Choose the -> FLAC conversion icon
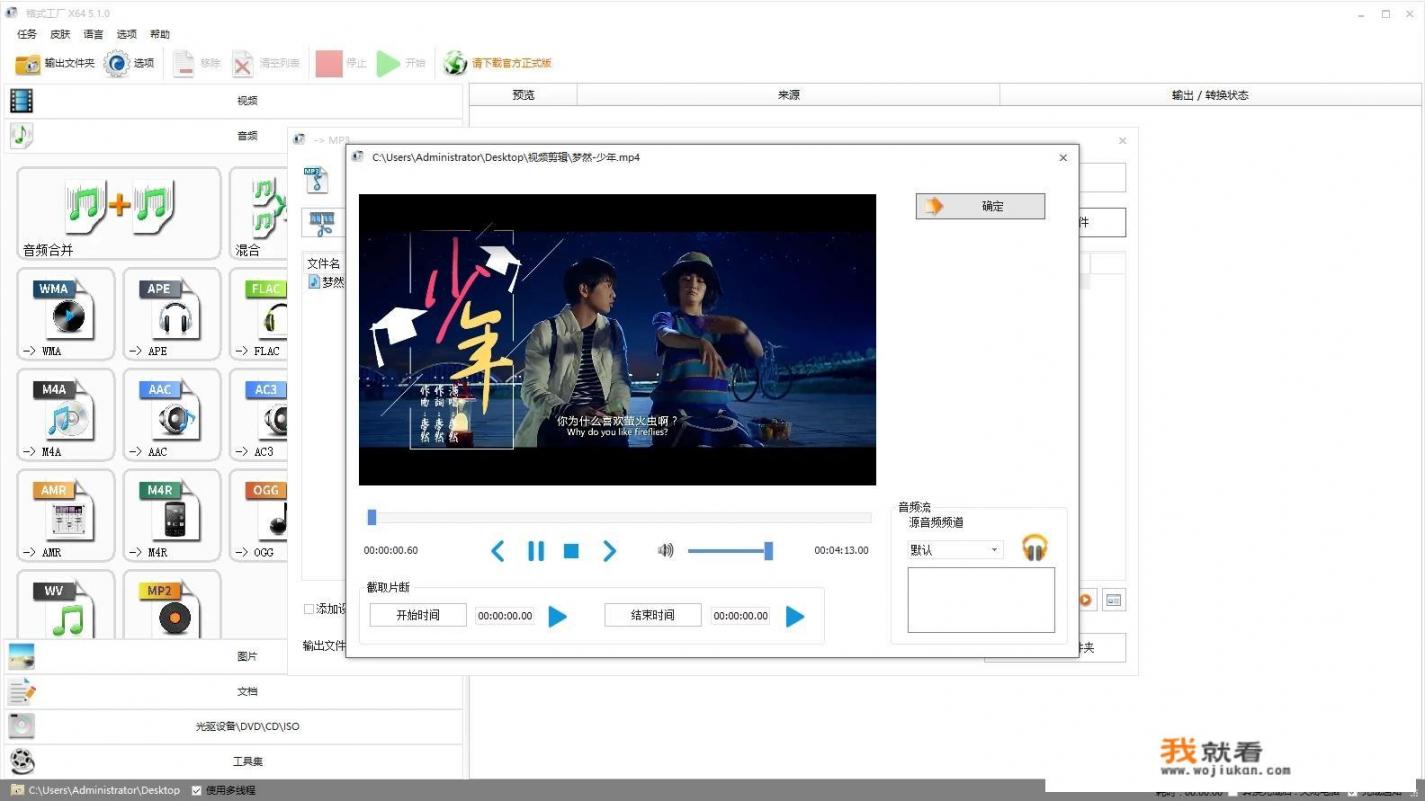Screen dimensions: 1425x801 coord(259,314)
